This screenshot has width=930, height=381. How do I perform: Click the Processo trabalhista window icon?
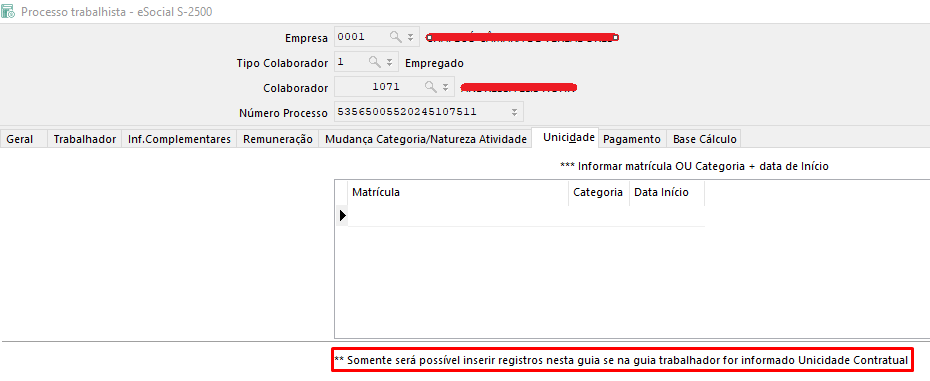[x=8, y=11]
